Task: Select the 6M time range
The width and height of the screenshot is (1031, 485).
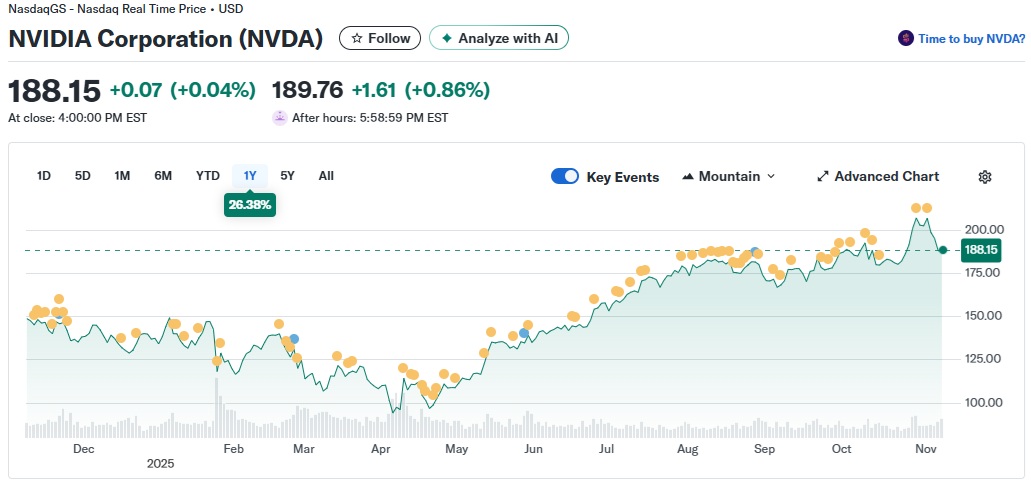Action: [x=163, y=176]
